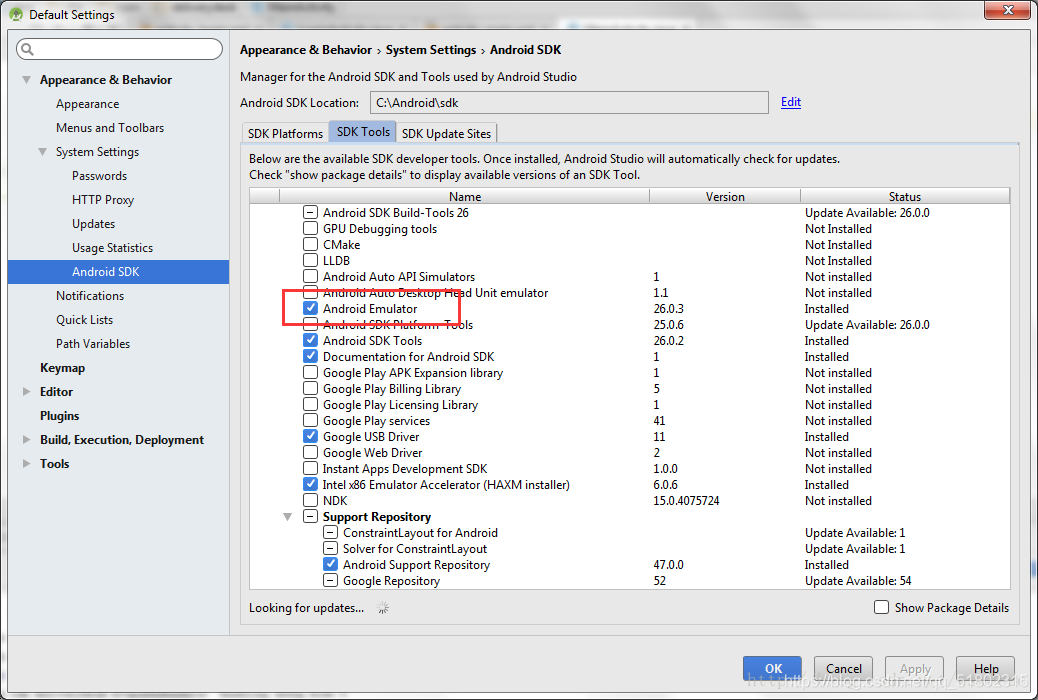
Task: Open Notifications settings
Action: 90,295
